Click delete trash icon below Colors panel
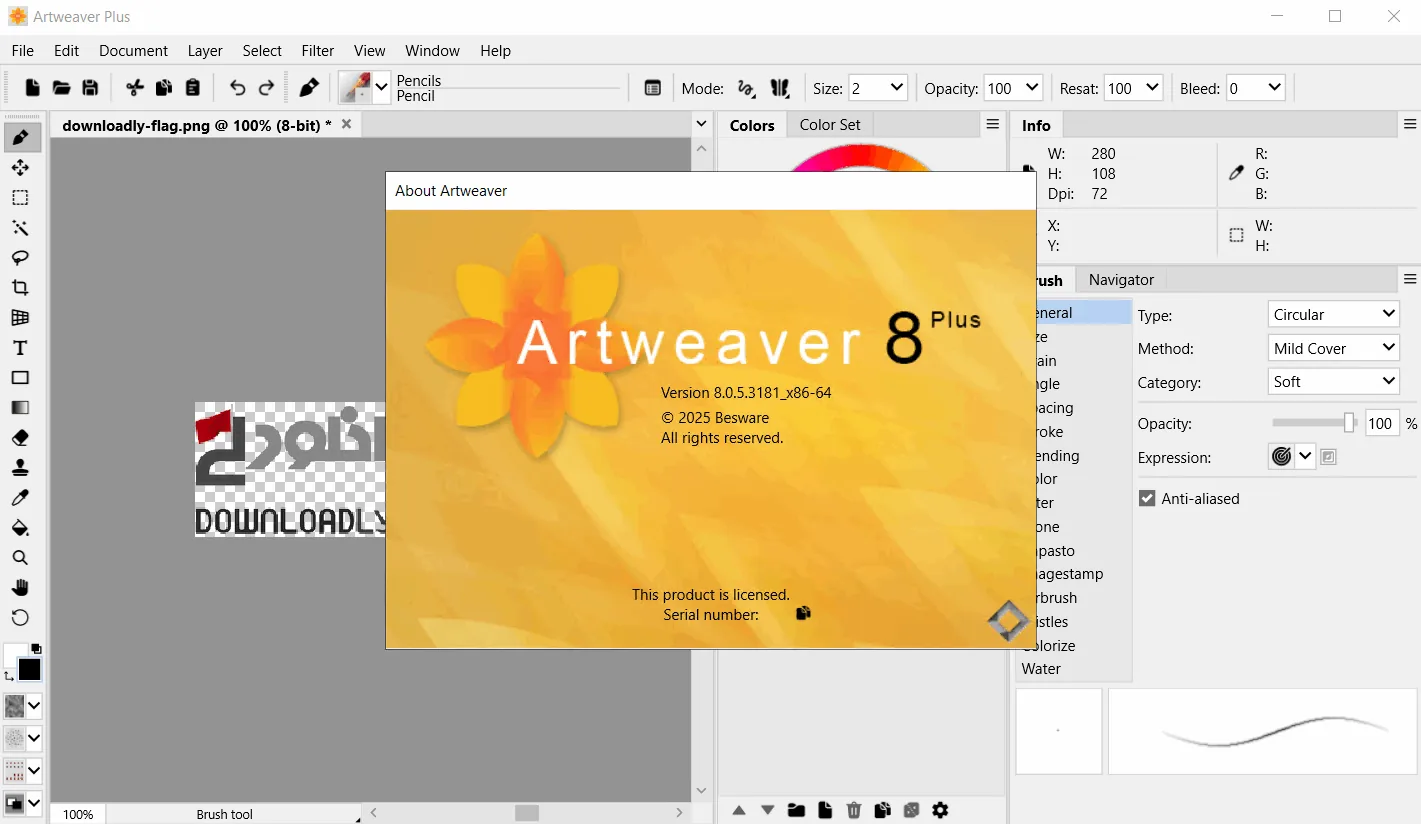Viewport: 1421px width, 824px height. [854, 810]
